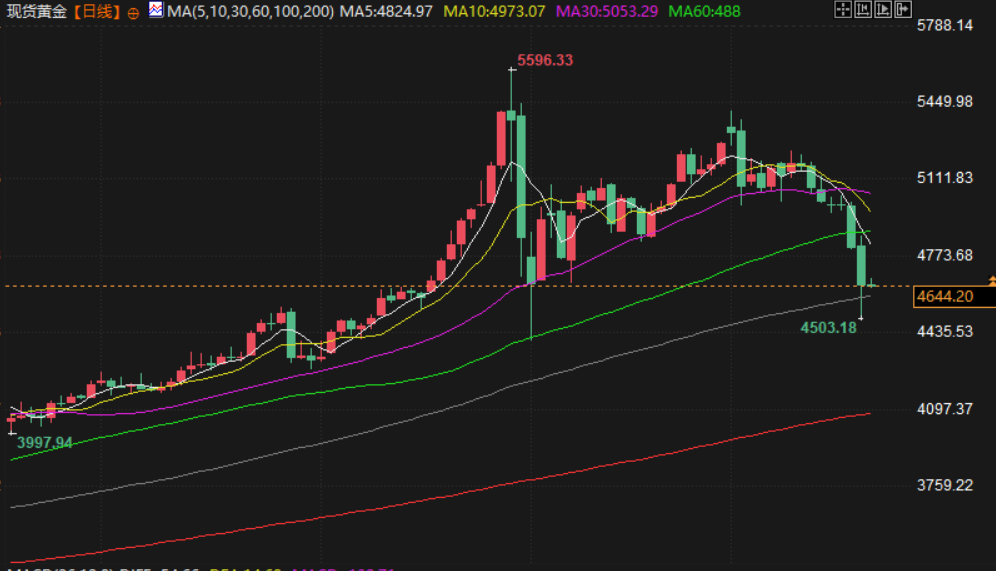Click the 4503.18 low price label

[828, 328]
